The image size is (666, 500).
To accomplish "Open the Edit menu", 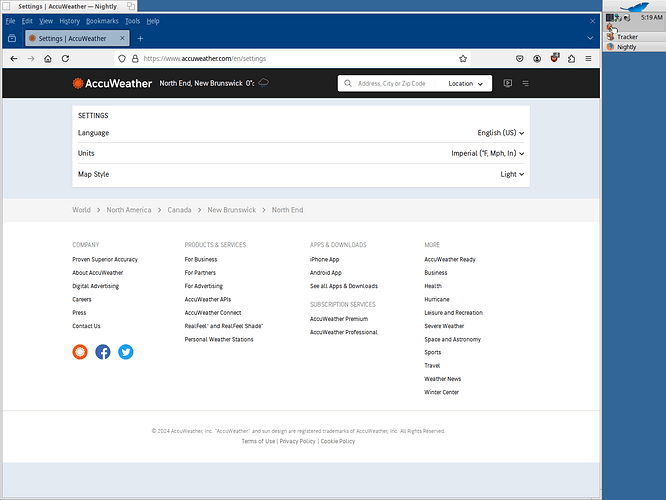I will click(x=27, y=21).
